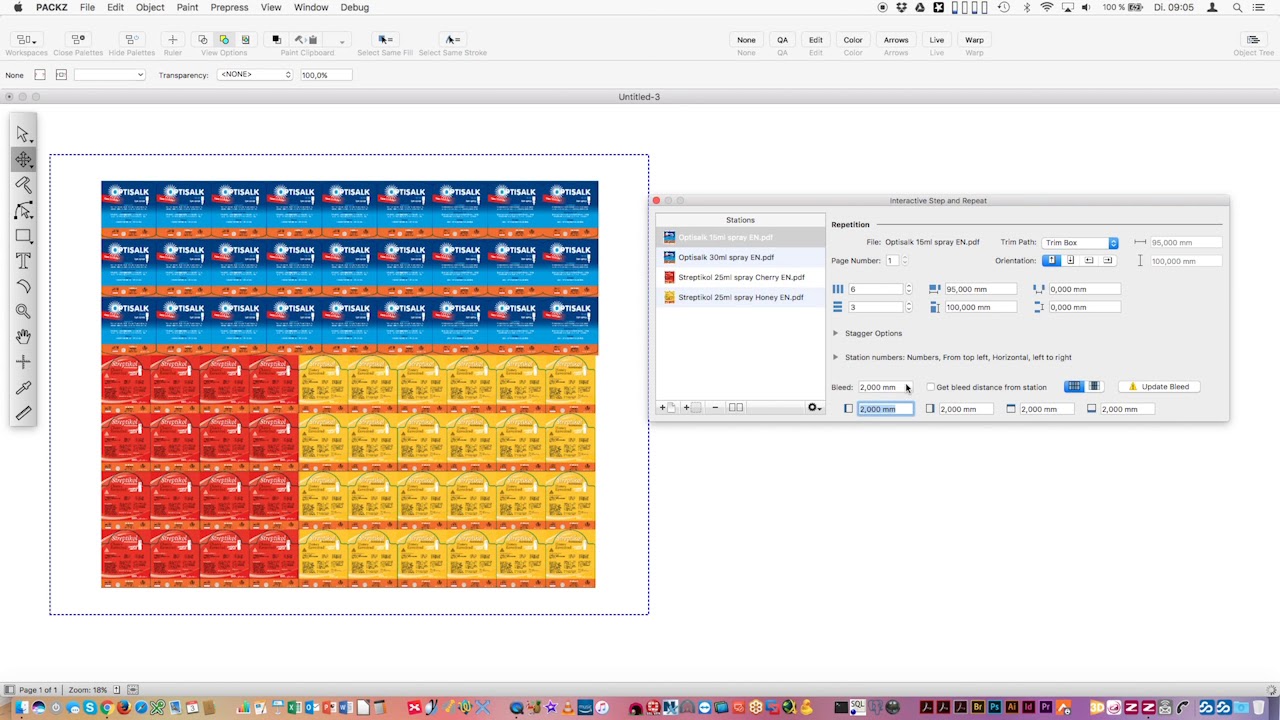1280x720 pixels.
Task: Select the Hand pan tool
Action: tap(23, 337)
